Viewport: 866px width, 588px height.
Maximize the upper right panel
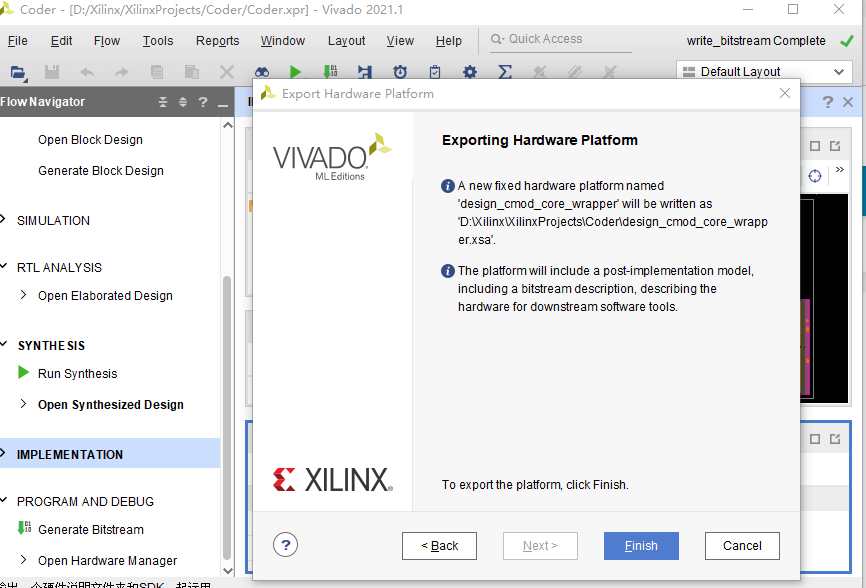pos(815,146)
